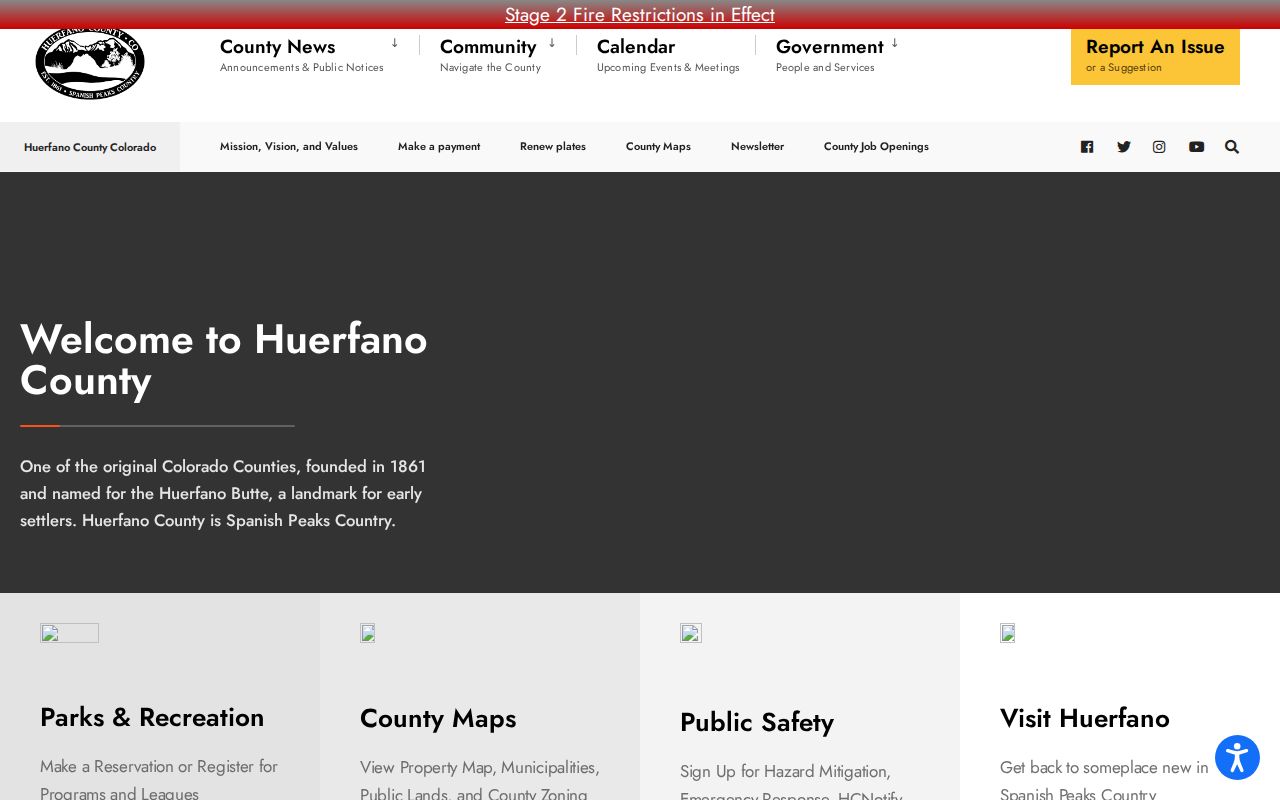Image resolution: width=1280 pixels, height=800 pixels.
Task: Click the Public Safety card image
Action: tap(691, 633)
